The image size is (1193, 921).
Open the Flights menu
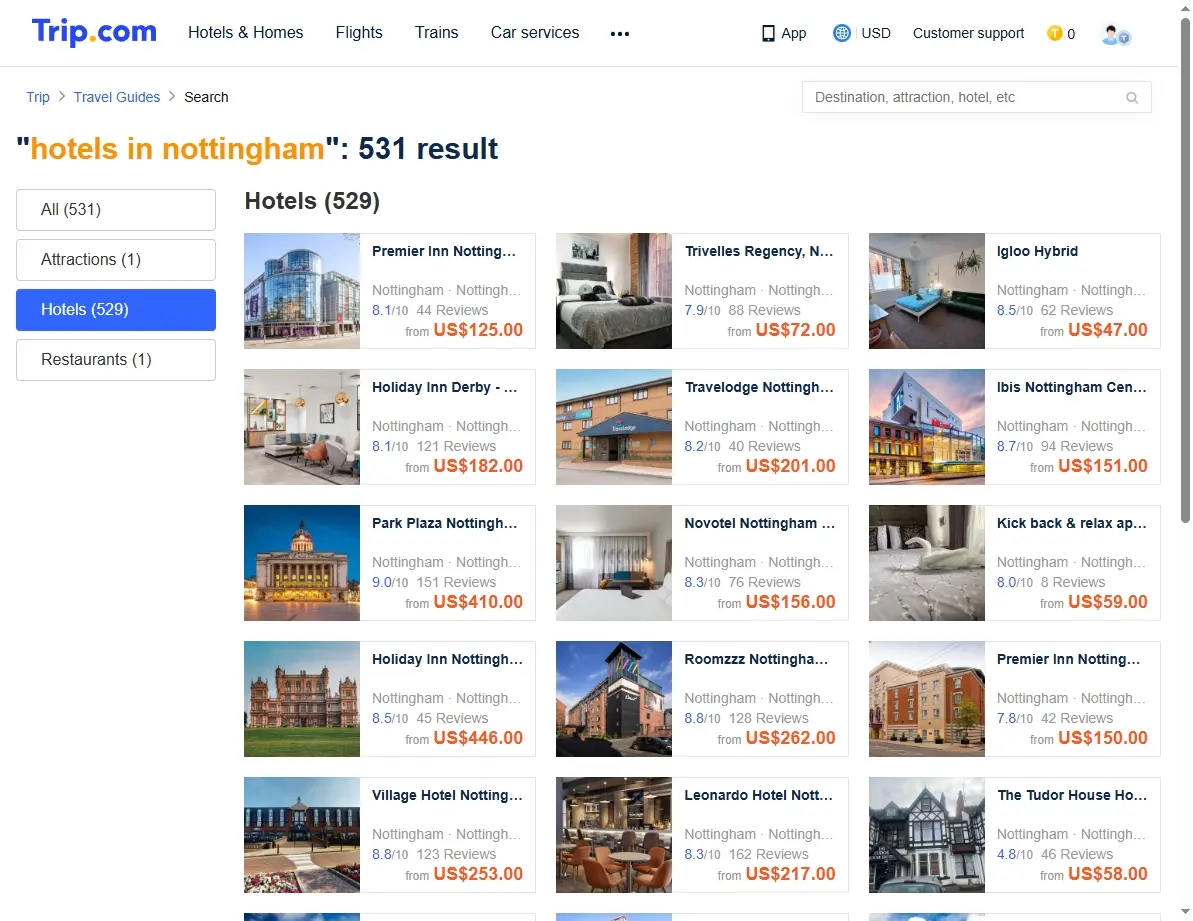tap(359, 33)
